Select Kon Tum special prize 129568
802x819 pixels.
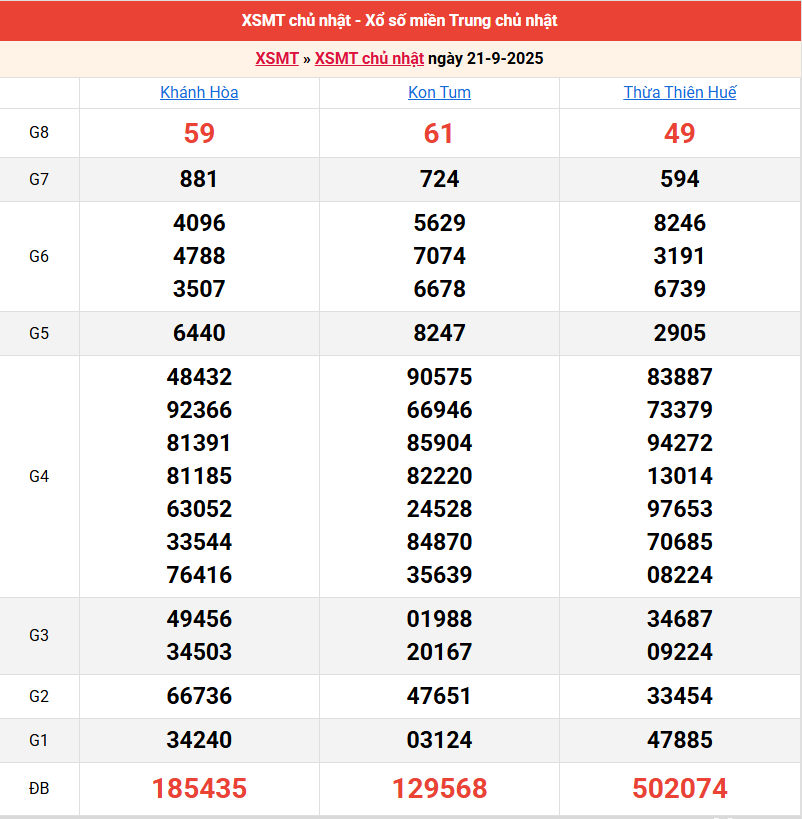pyautogui.click(x=439, y=788)
